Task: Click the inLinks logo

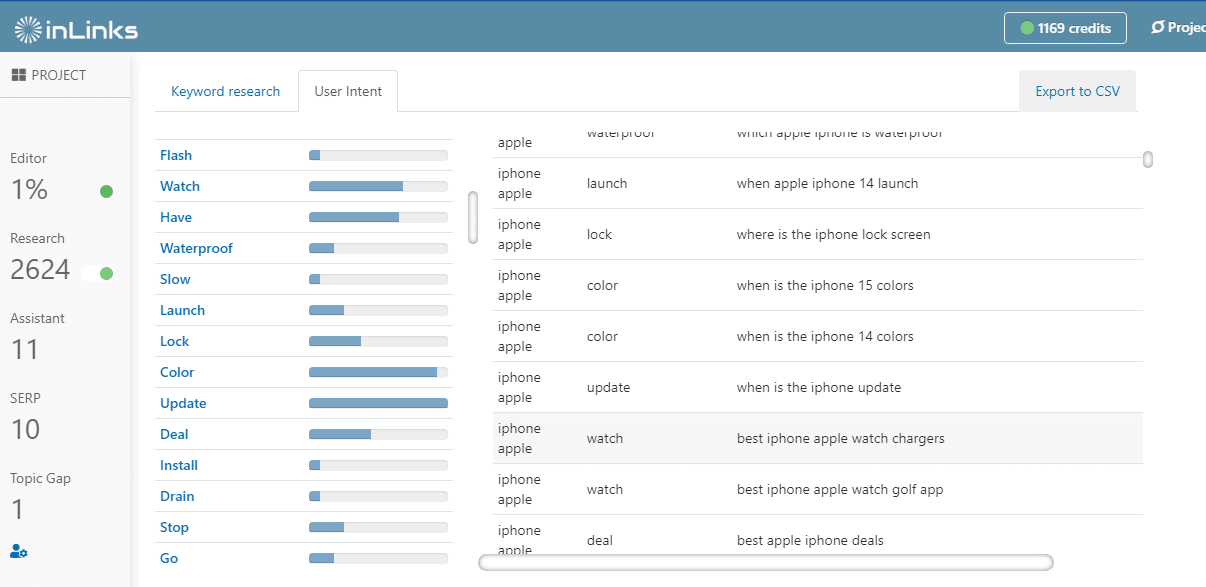Action: point(76,30)
